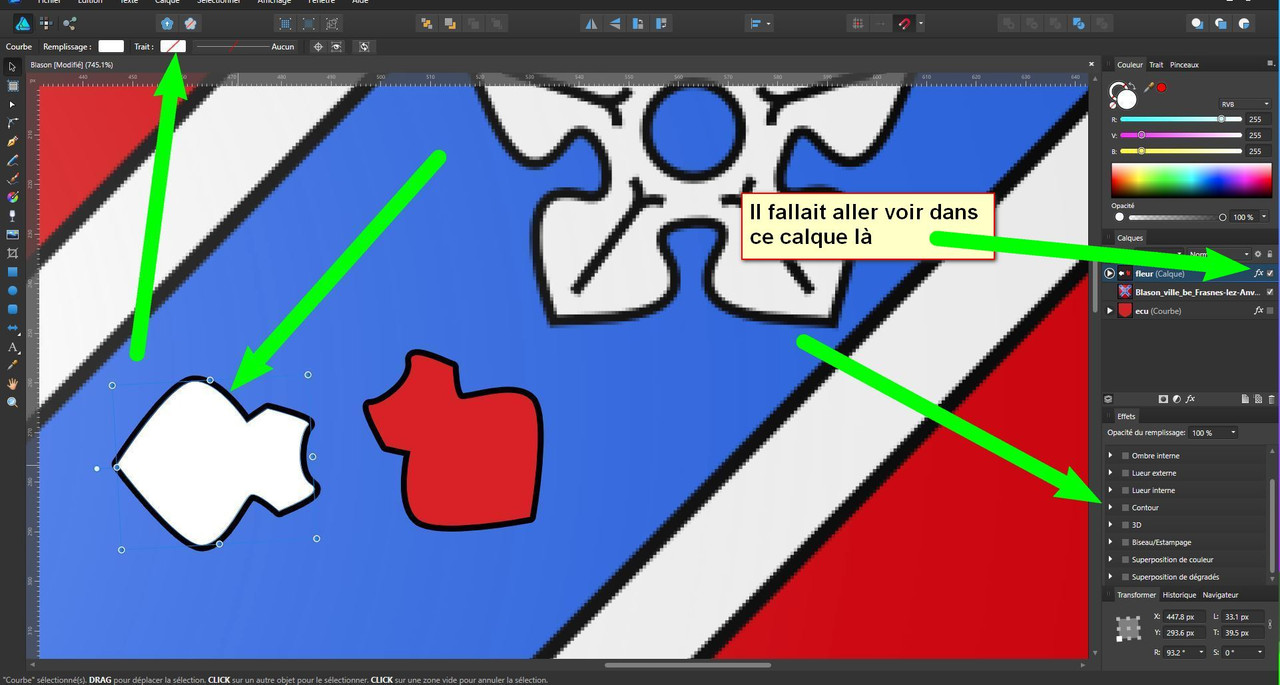This screenshot has width=1280, height=685.
Task: Open the Couleur tab
Action: (1129, 65)
